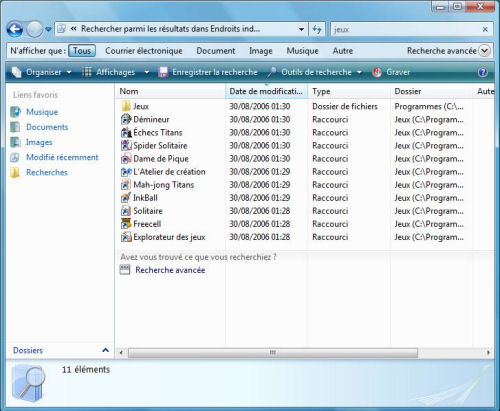Open Recherches favorite link
The image size is (500, 411).
[x=47, y=172]
